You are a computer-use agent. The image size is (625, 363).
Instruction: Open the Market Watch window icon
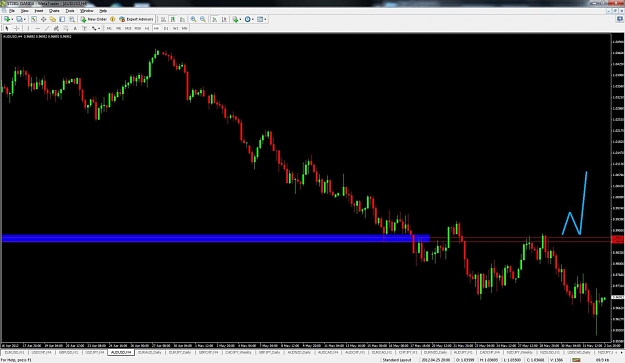click(x=34, y=19)
